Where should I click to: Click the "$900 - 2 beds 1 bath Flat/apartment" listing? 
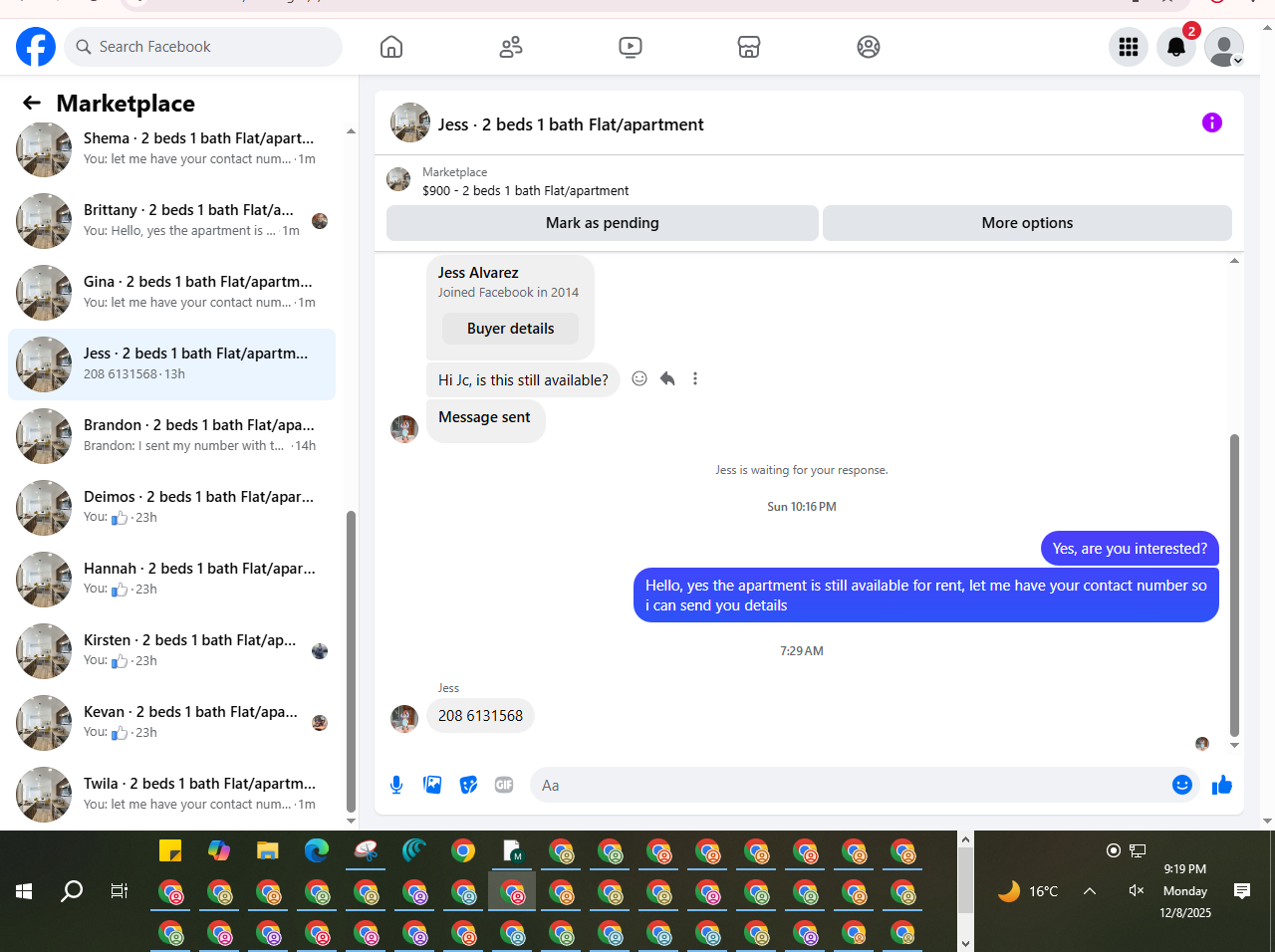click(x=526, y=190)
